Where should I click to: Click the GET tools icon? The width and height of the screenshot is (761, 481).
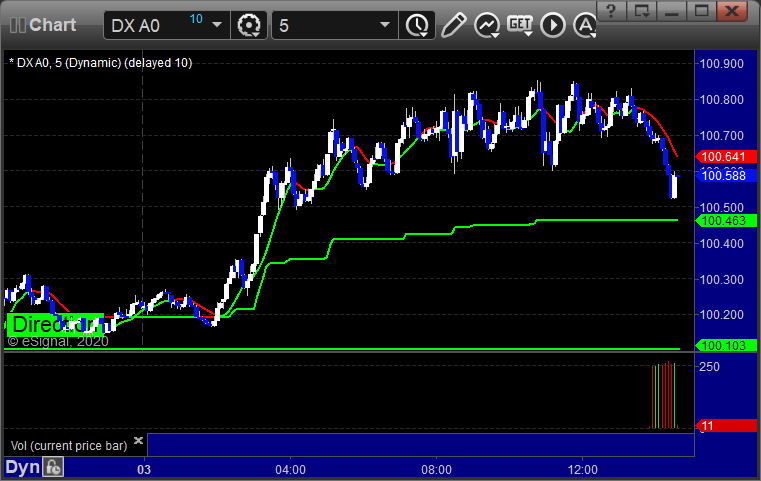click(x=519, y=23)
